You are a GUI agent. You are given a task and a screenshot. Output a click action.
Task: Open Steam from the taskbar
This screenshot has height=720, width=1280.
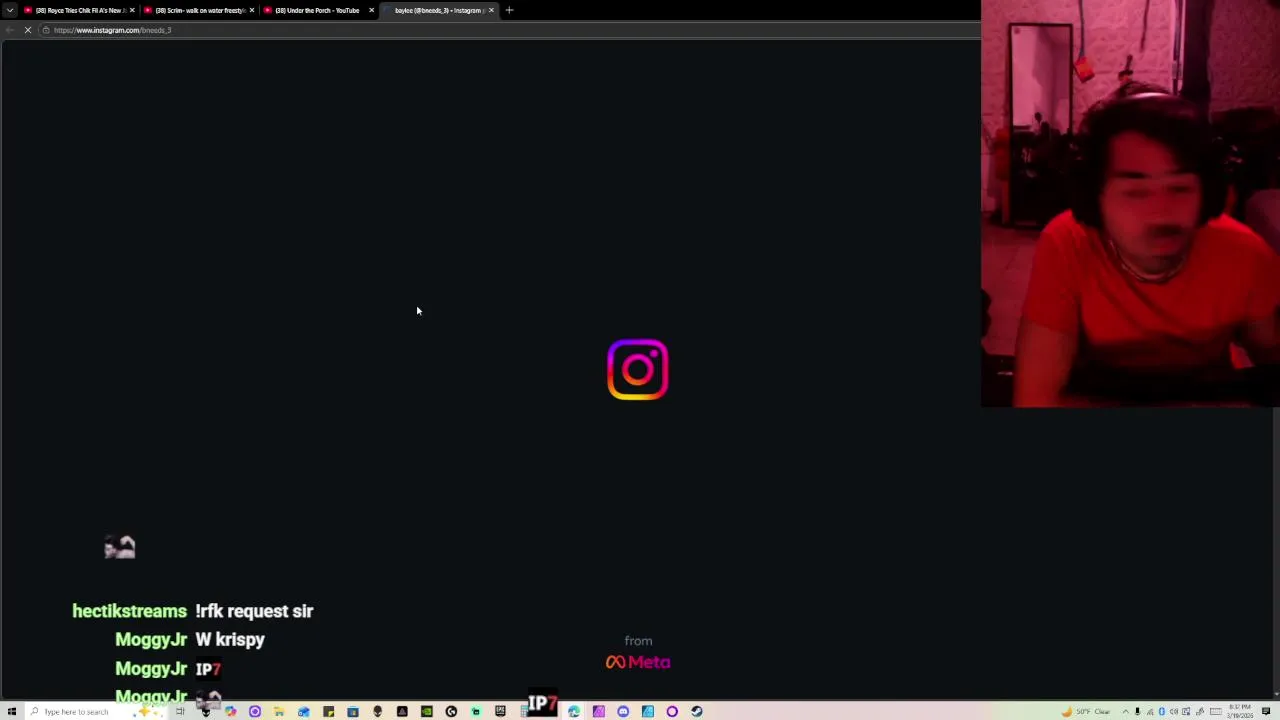coord(697,711)
